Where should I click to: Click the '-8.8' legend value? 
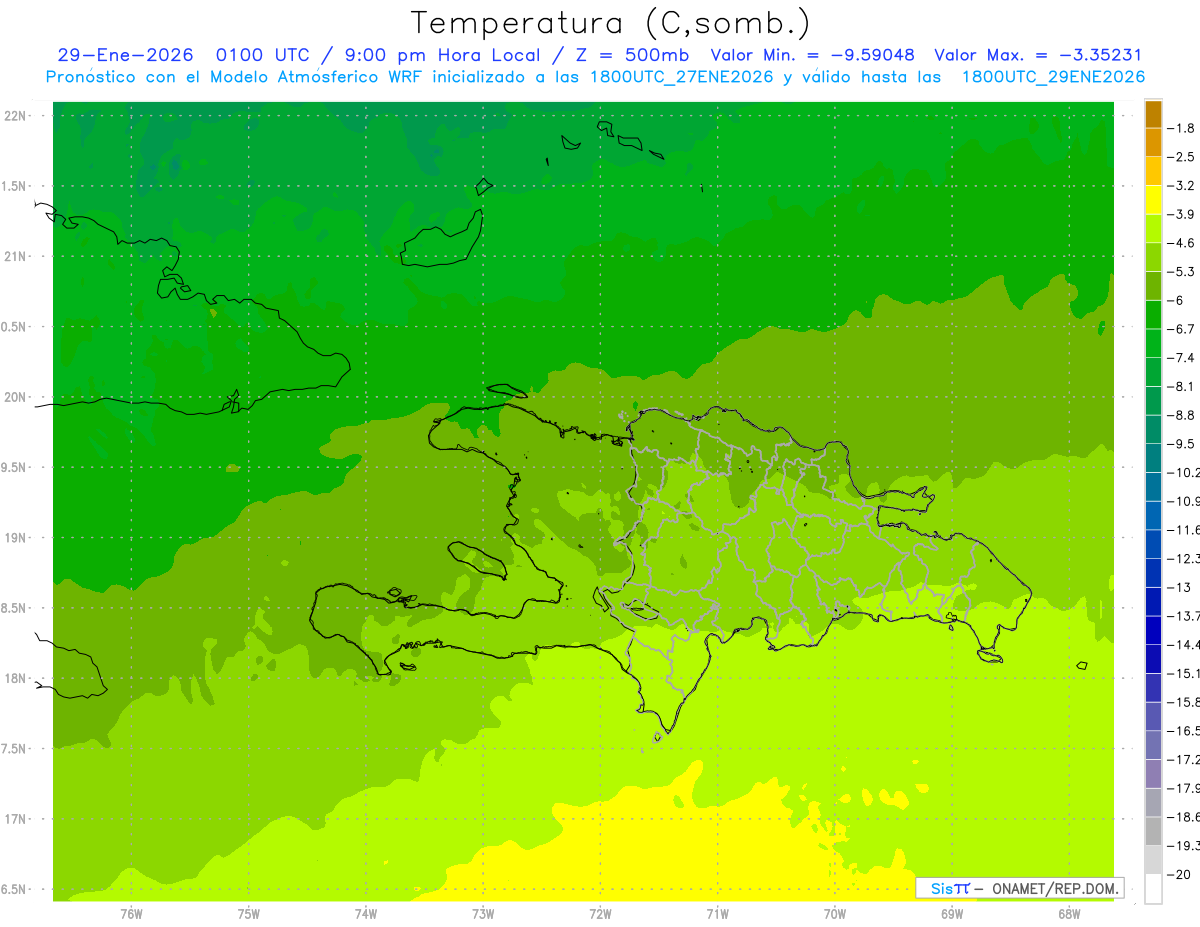[x=1182, y=415]
